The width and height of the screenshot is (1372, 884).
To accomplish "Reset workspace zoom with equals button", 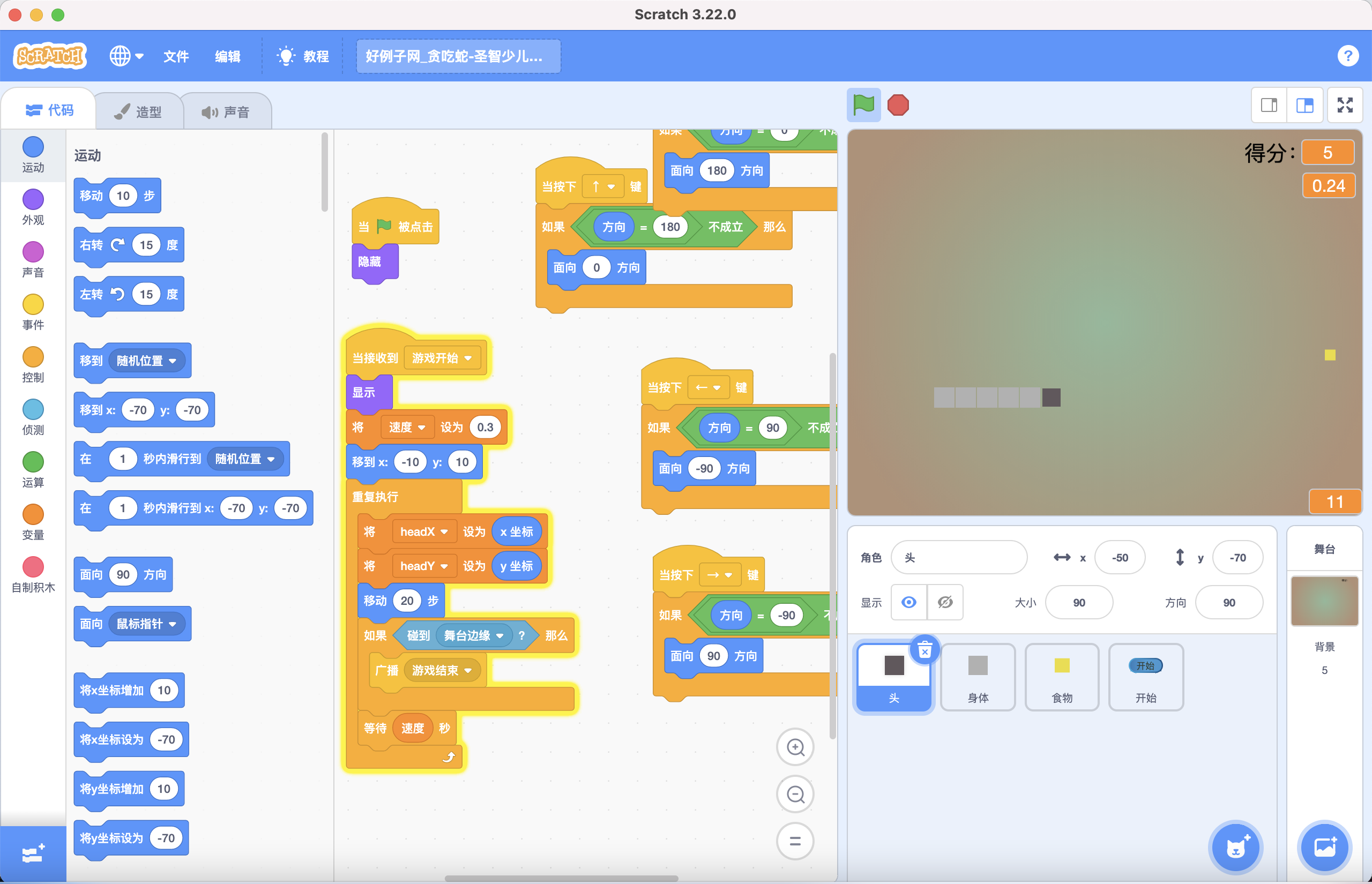I will click(795, 842).
